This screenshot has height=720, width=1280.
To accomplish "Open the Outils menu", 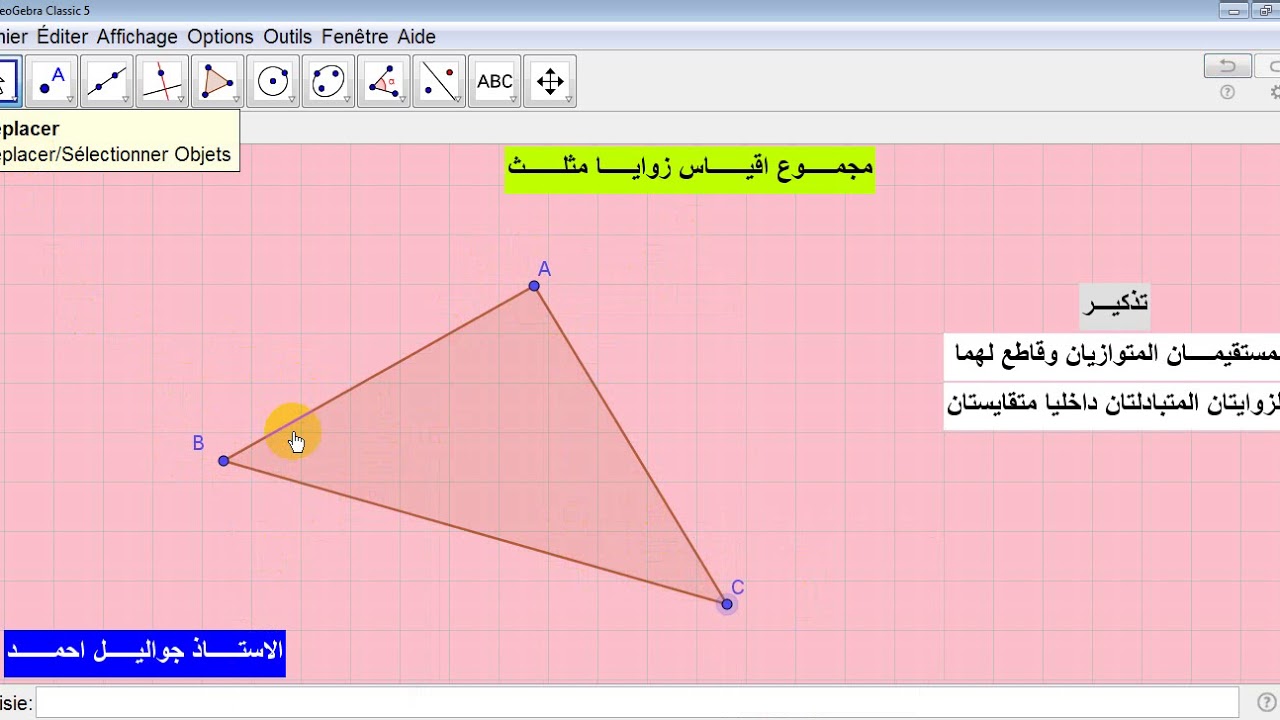I will coord(287,37).
